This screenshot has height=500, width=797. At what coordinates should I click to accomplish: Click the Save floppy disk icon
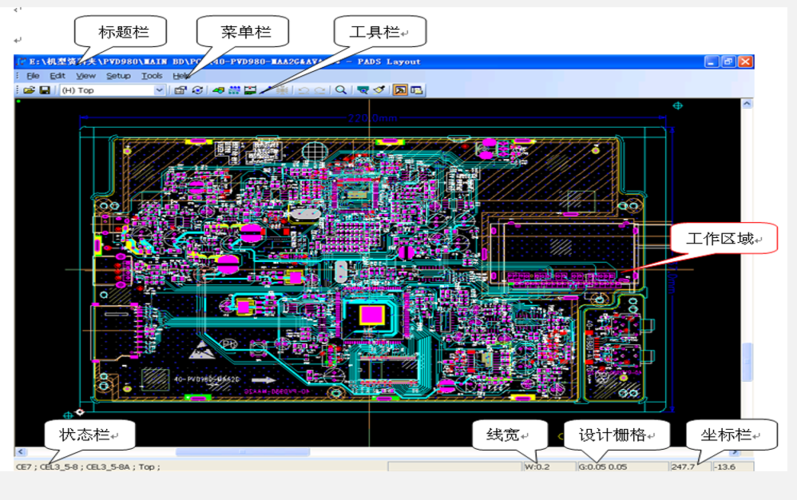coord(45,90)
